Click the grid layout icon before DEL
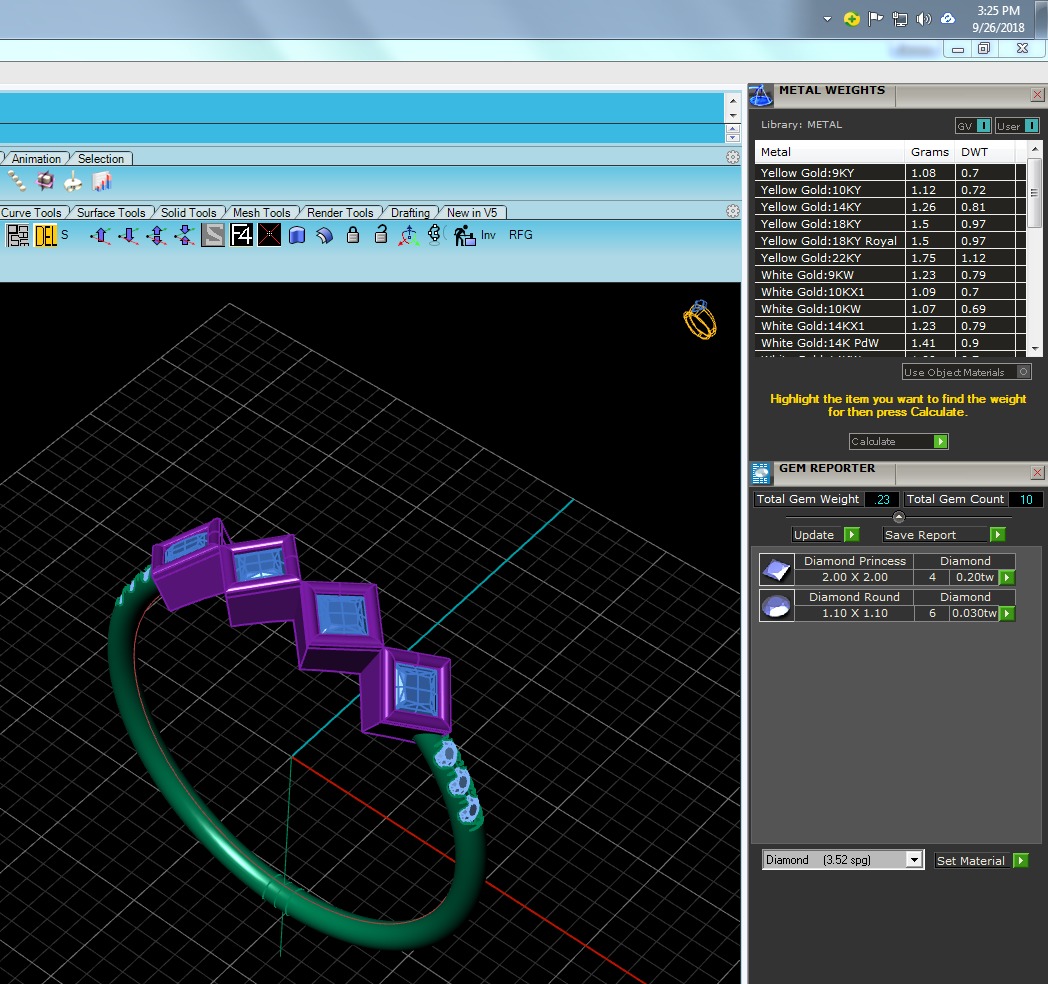 click(17, 235)
